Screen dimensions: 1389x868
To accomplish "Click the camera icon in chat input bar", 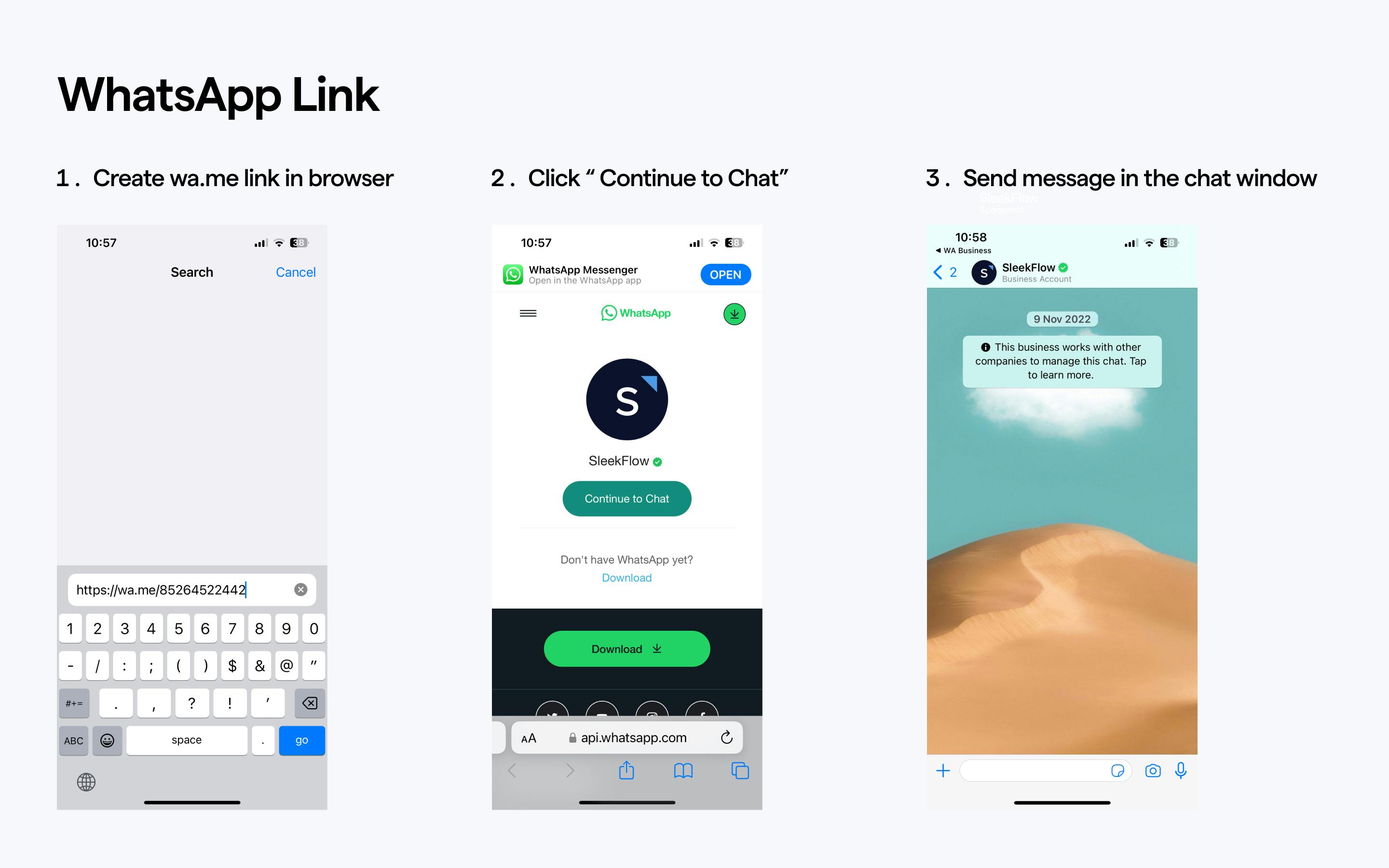I will (x=1153, y=770).
